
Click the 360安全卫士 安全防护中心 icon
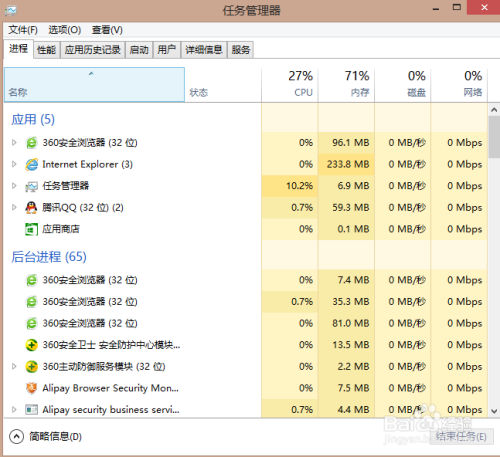point(32,345)
